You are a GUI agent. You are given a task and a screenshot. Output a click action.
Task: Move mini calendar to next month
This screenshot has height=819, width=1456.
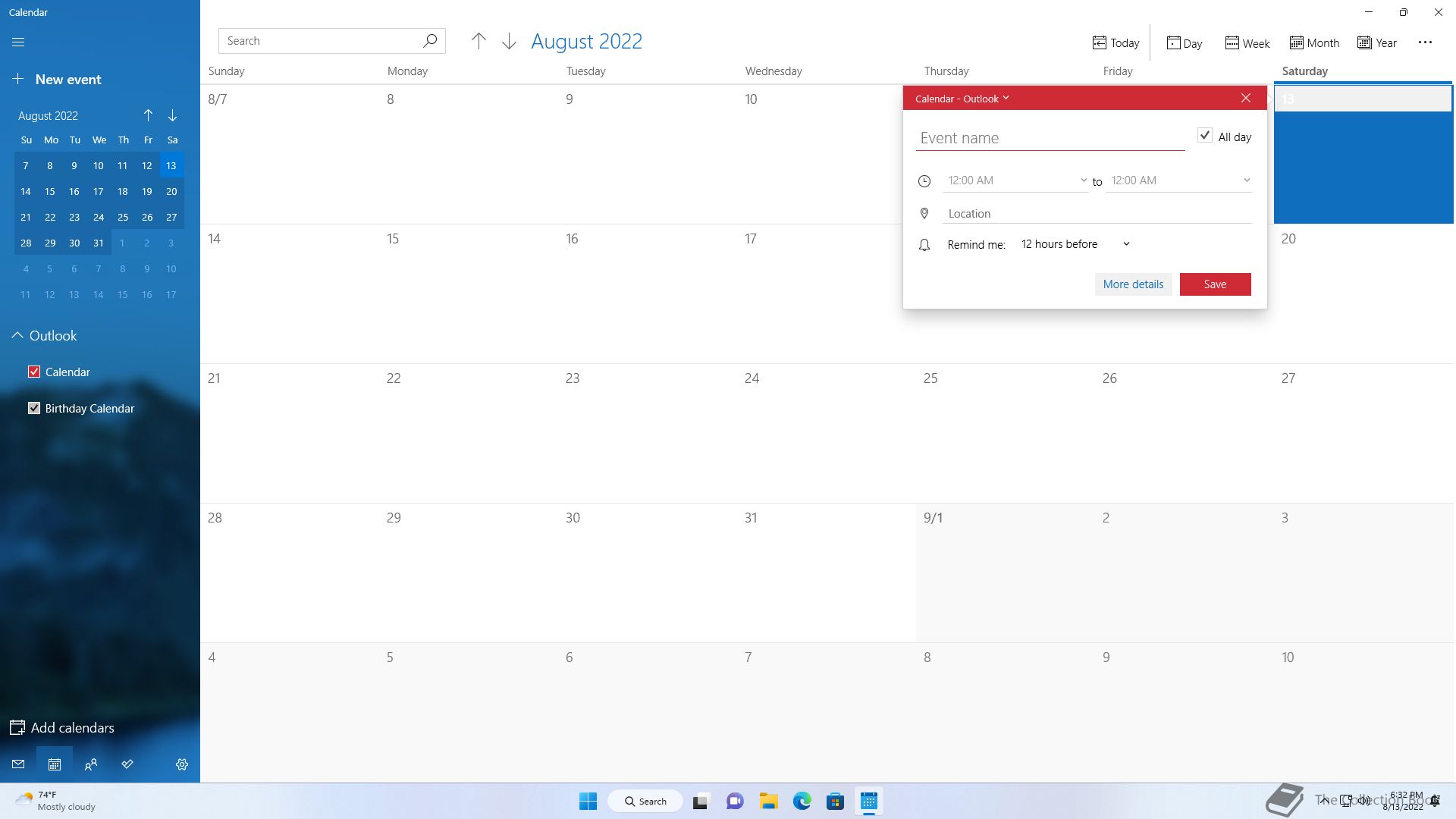coord(173,115)
